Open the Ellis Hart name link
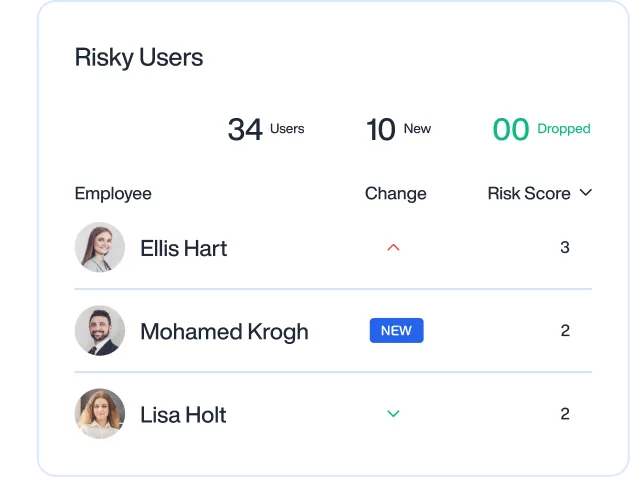Viewport: 630px width, 477px height. [183, 249]
